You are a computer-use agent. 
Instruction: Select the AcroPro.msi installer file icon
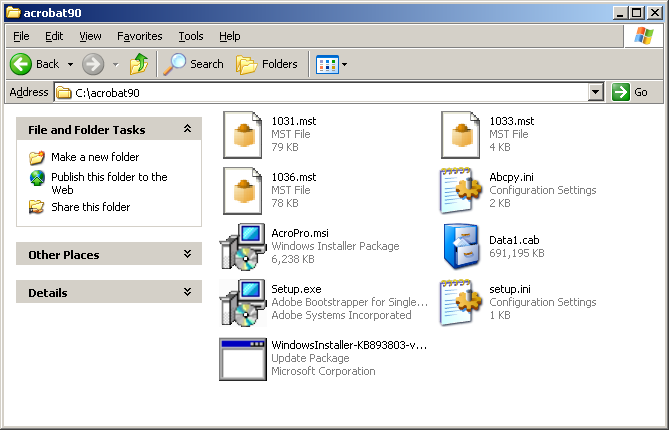click(x=242, y=247)
